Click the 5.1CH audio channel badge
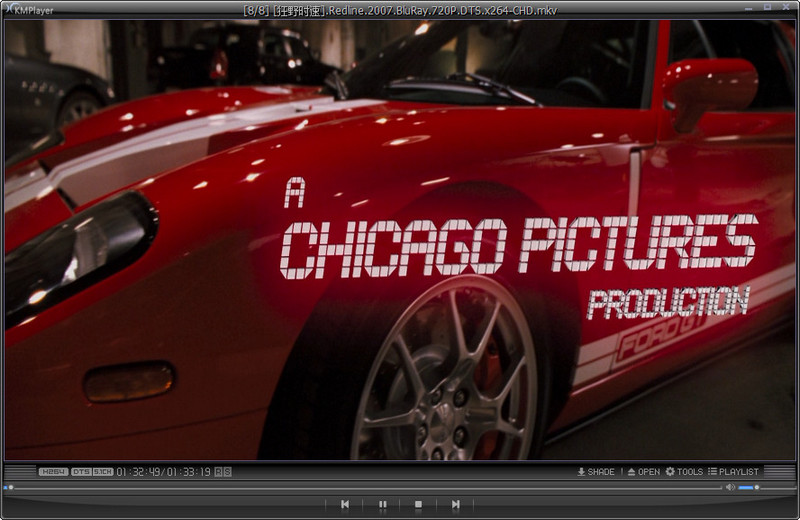 (x=102, y=472)
